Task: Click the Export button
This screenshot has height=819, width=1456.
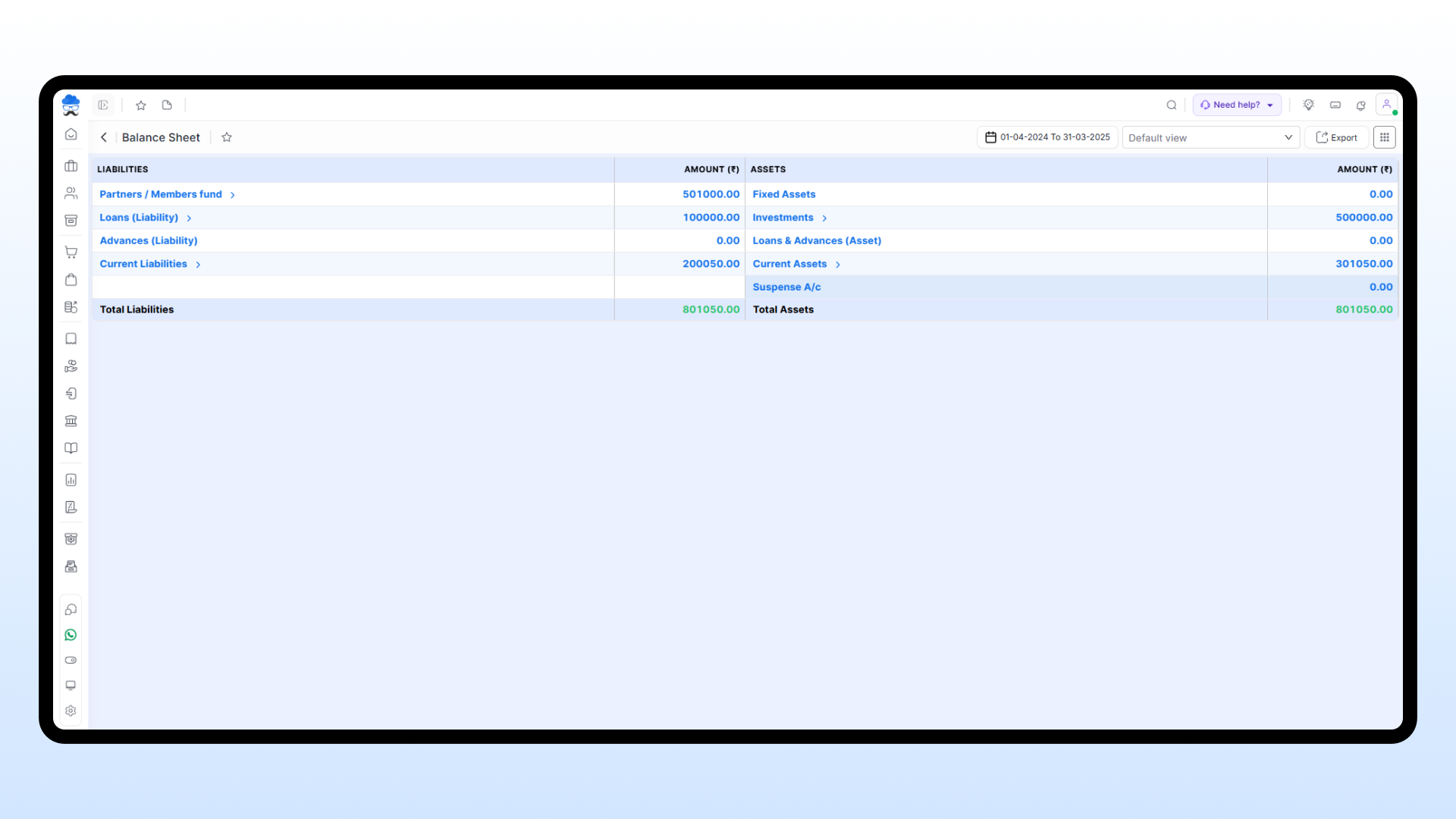Action: pyautogui.click(x=1336, y=137)
